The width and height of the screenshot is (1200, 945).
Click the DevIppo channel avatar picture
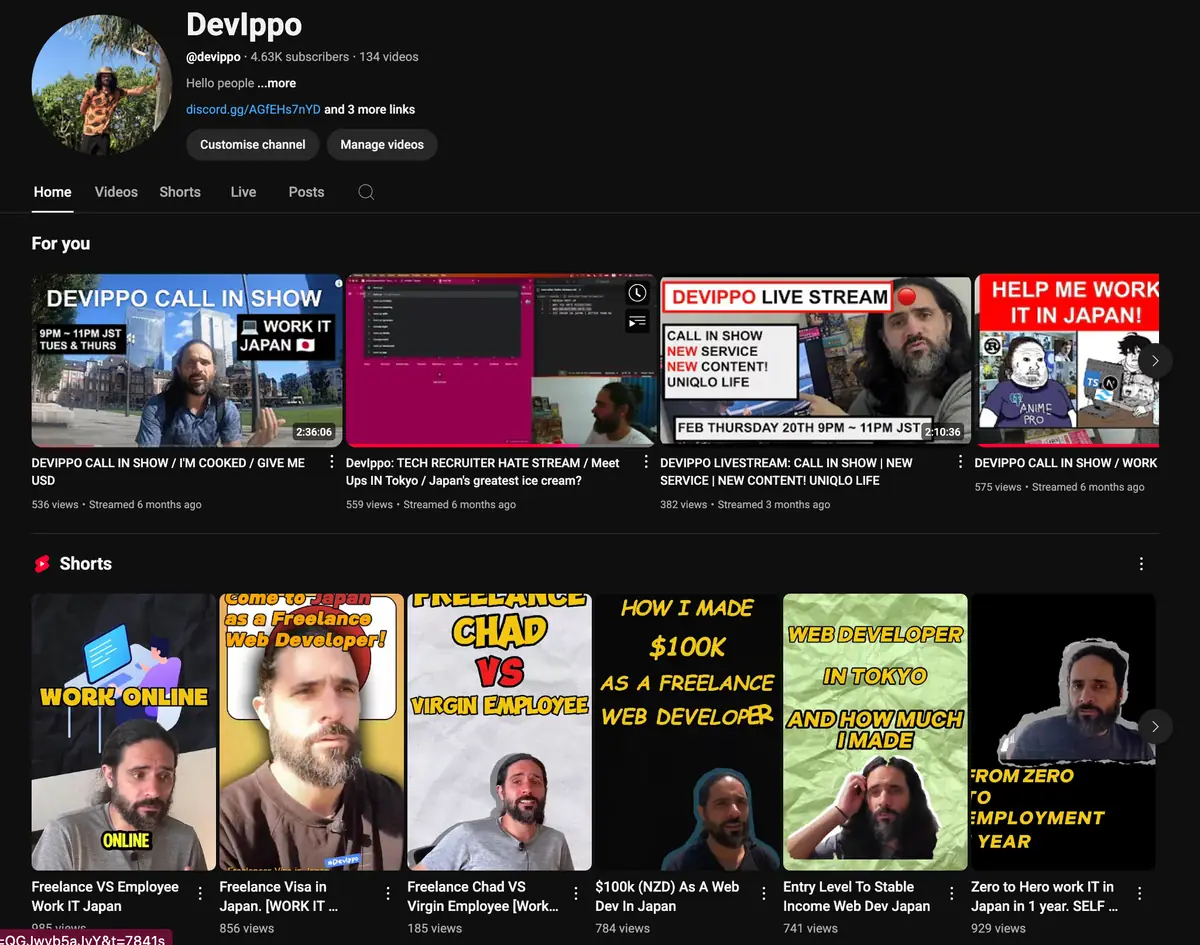coord(102,84)
